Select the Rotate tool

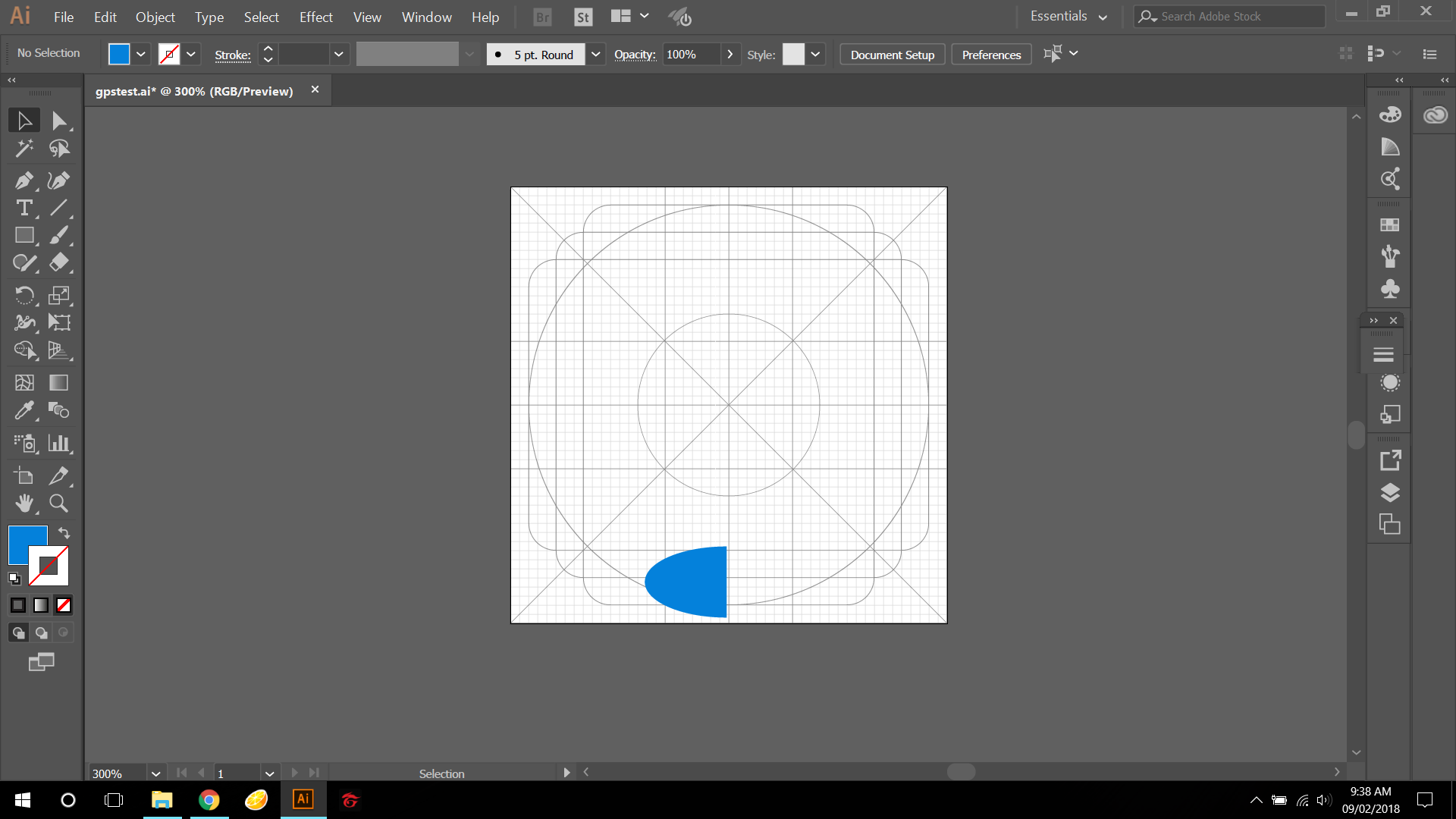[24, 295]
